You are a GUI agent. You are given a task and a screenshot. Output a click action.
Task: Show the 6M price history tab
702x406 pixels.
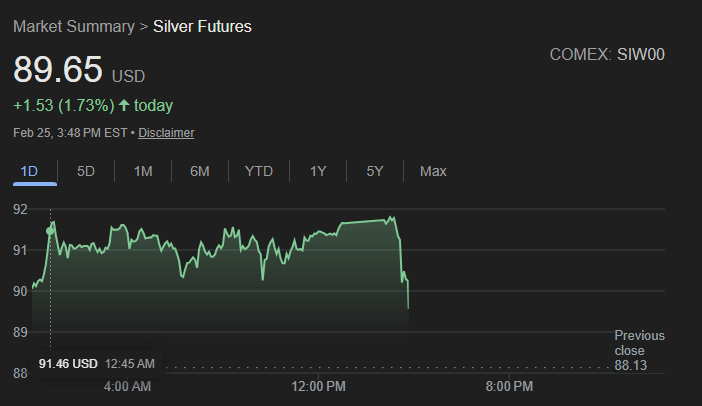[200, 171]
